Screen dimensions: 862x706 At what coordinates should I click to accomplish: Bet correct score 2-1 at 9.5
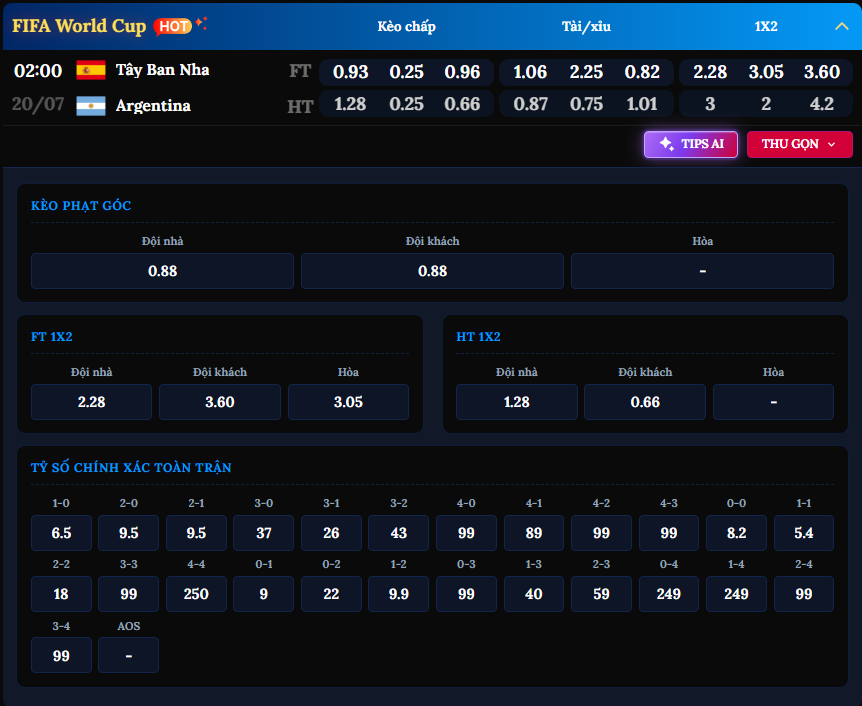click(x=196, y=533)
